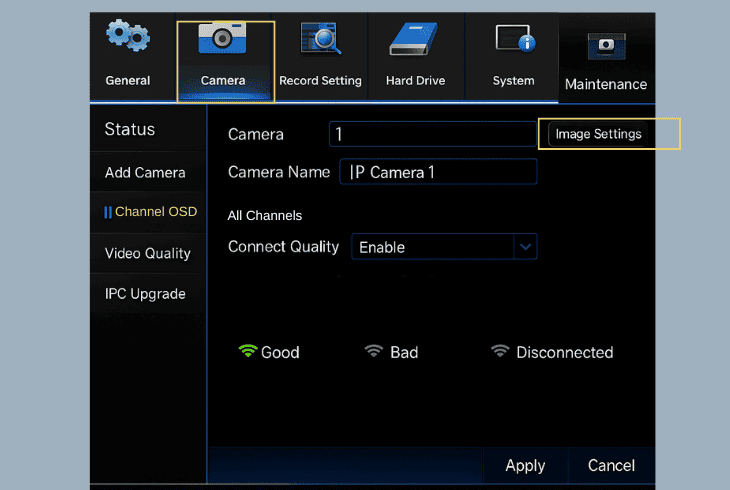The width and height of the screenshot is (730, 490).
Task: Open the Video Quality sidebar item
Action: (148, 253)
